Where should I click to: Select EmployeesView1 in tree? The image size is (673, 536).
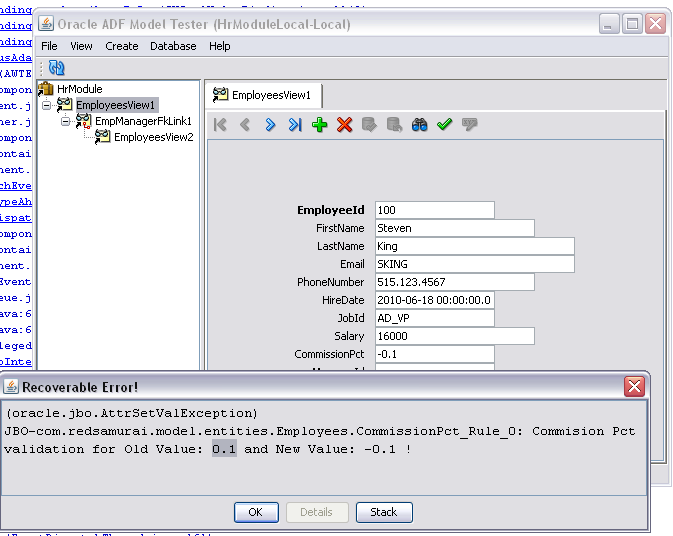point(116,105)
